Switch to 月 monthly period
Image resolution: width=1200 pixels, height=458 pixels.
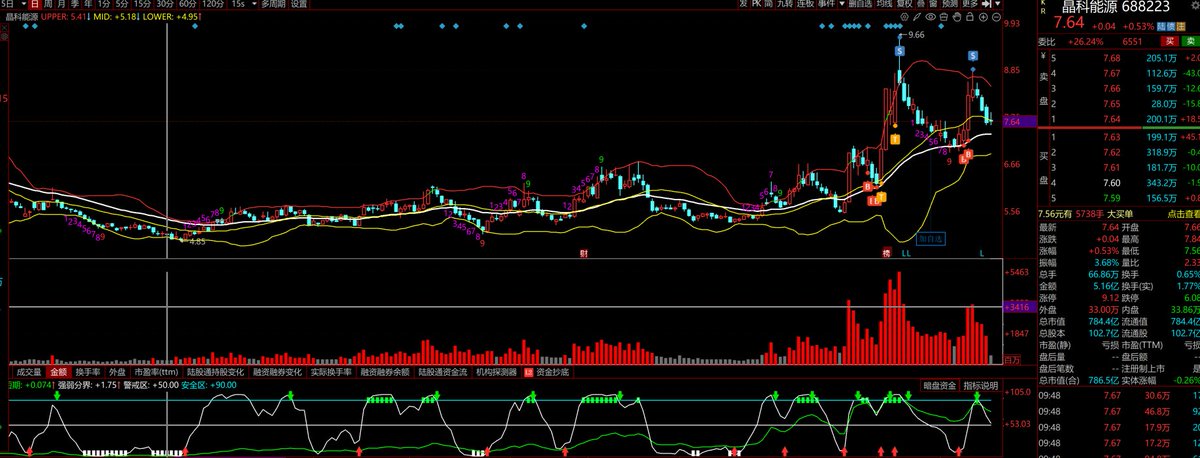[x=62, y=5]
